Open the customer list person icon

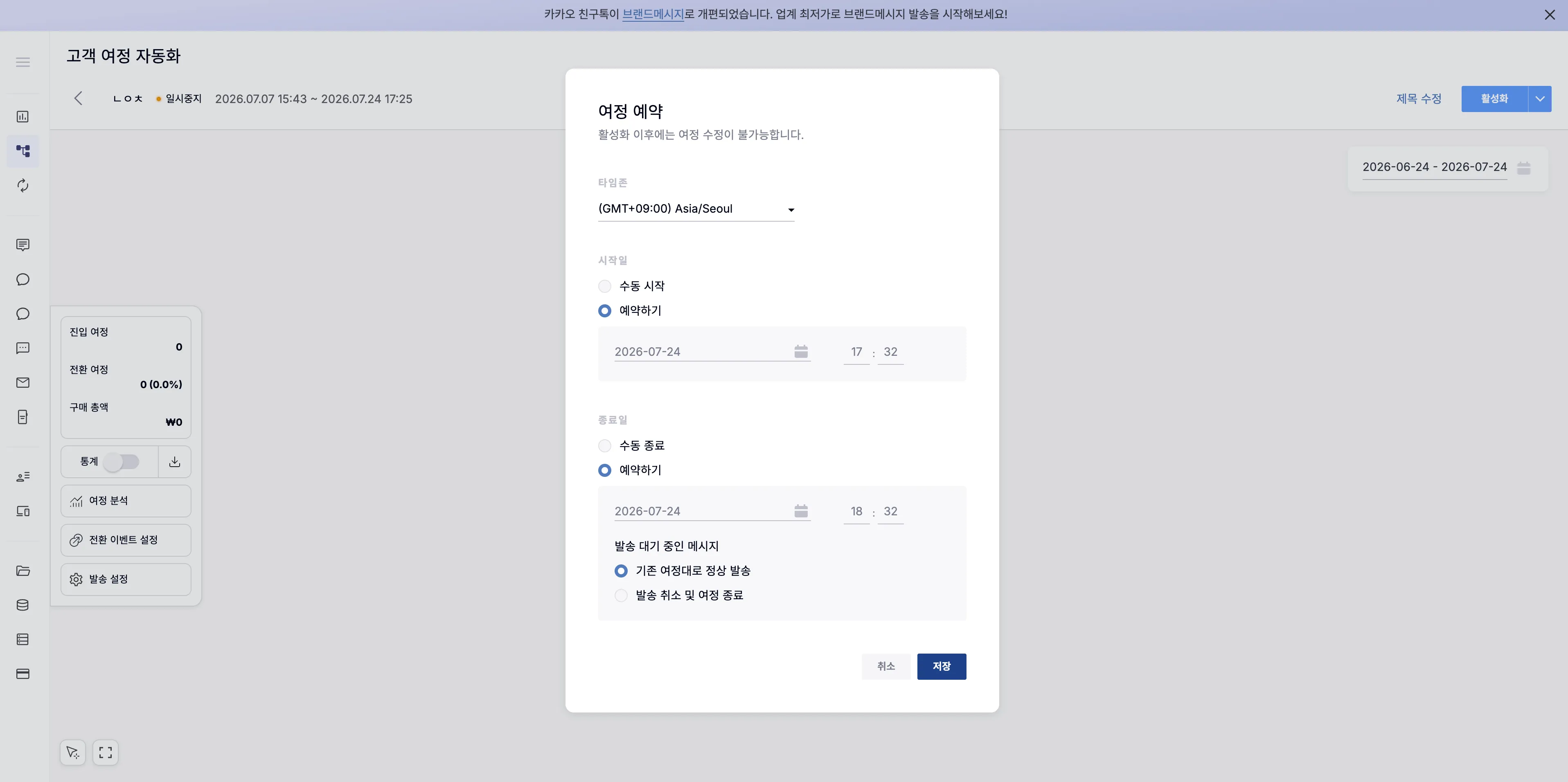click(23, 476)
